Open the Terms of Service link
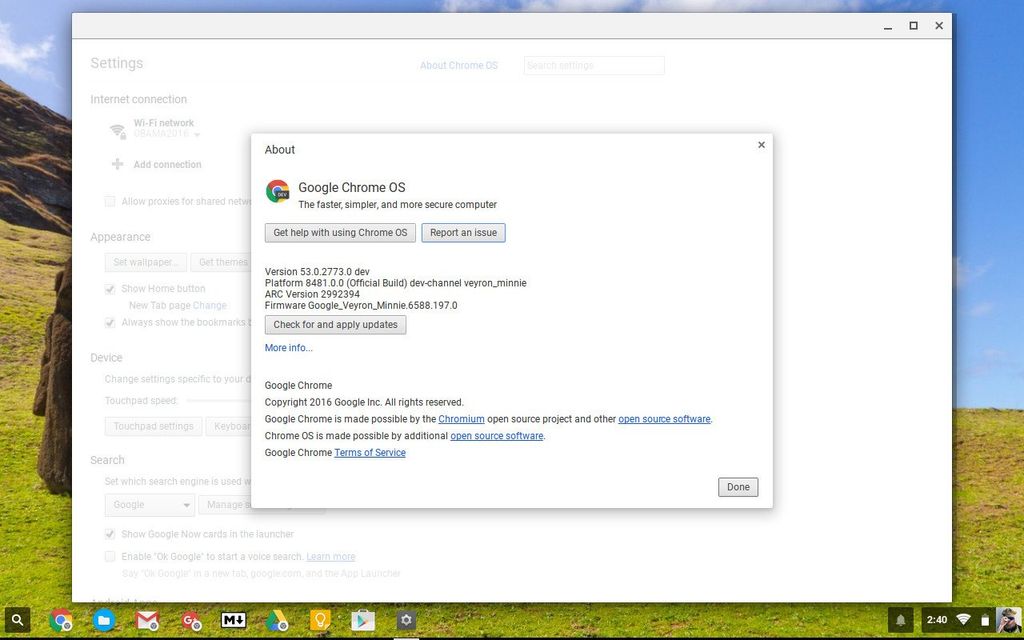The width and height of the screenshot is (1024, 640). click(370, 452)
